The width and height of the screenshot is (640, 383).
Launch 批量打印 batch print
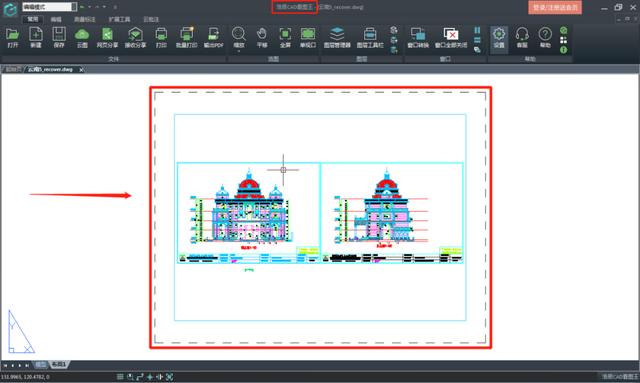point(187,38)
